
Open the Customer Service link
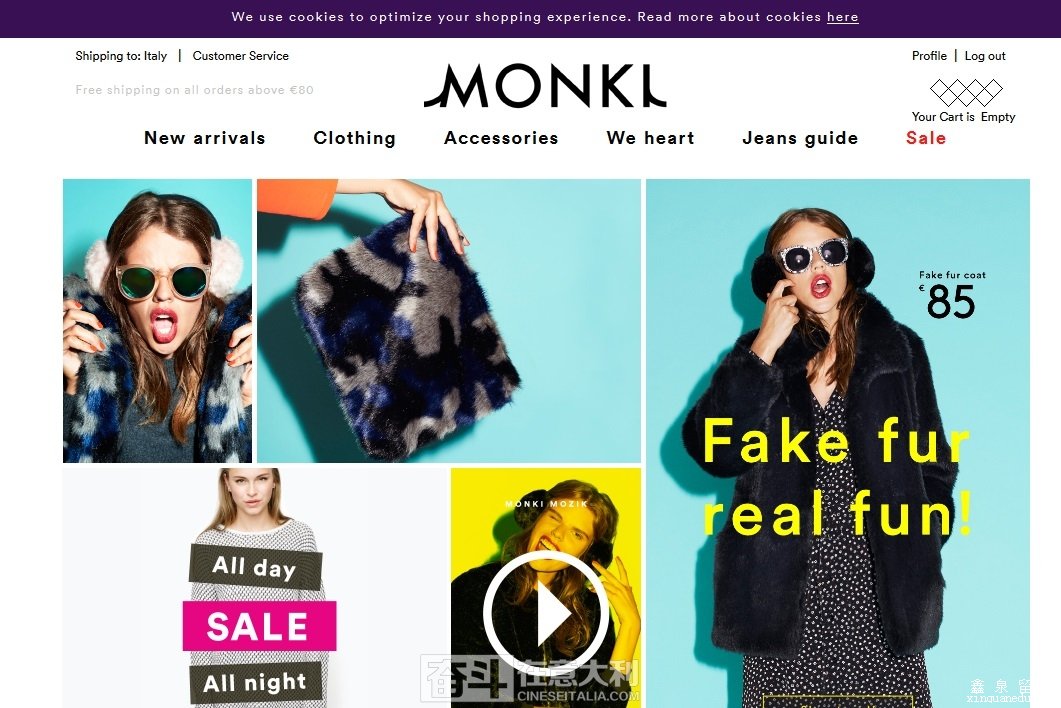tap(240, 56)
